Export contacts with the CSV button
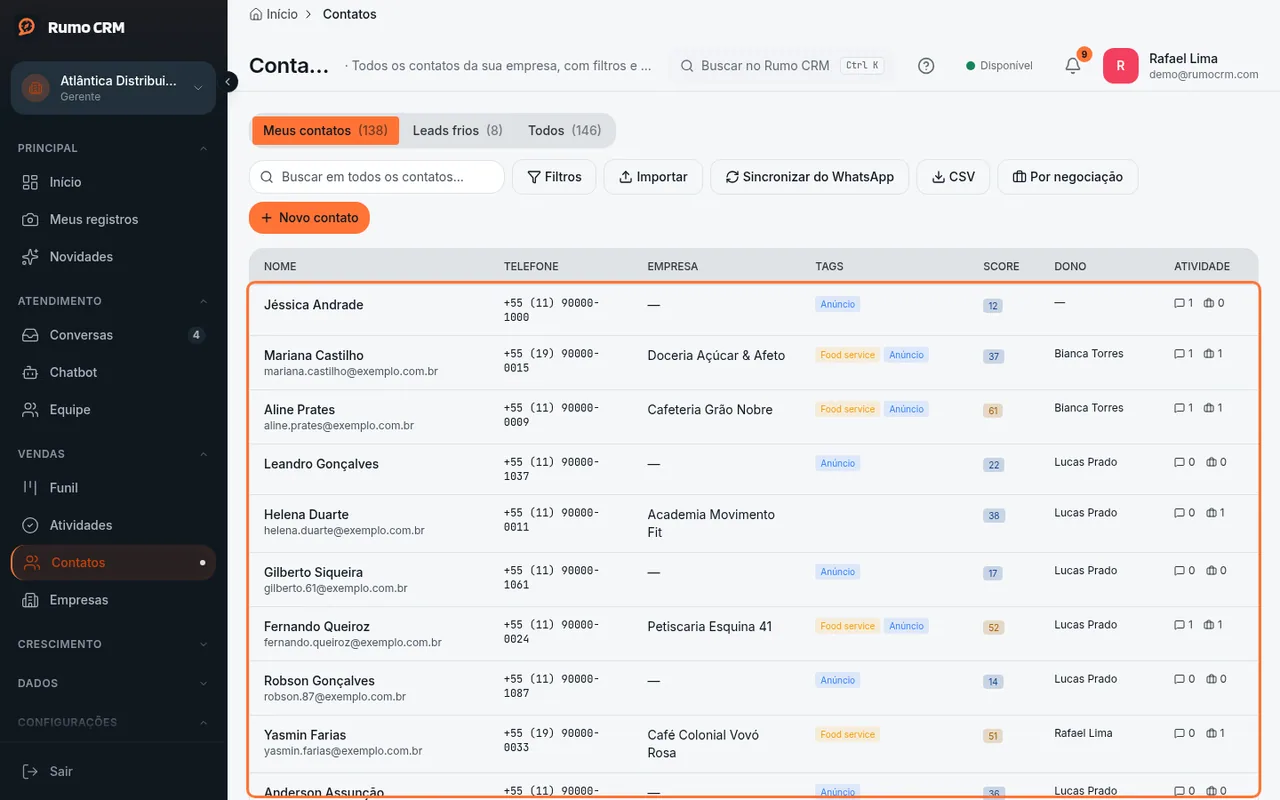The height and width of the screenshot is (800, 1280). [x=953, y=177]
